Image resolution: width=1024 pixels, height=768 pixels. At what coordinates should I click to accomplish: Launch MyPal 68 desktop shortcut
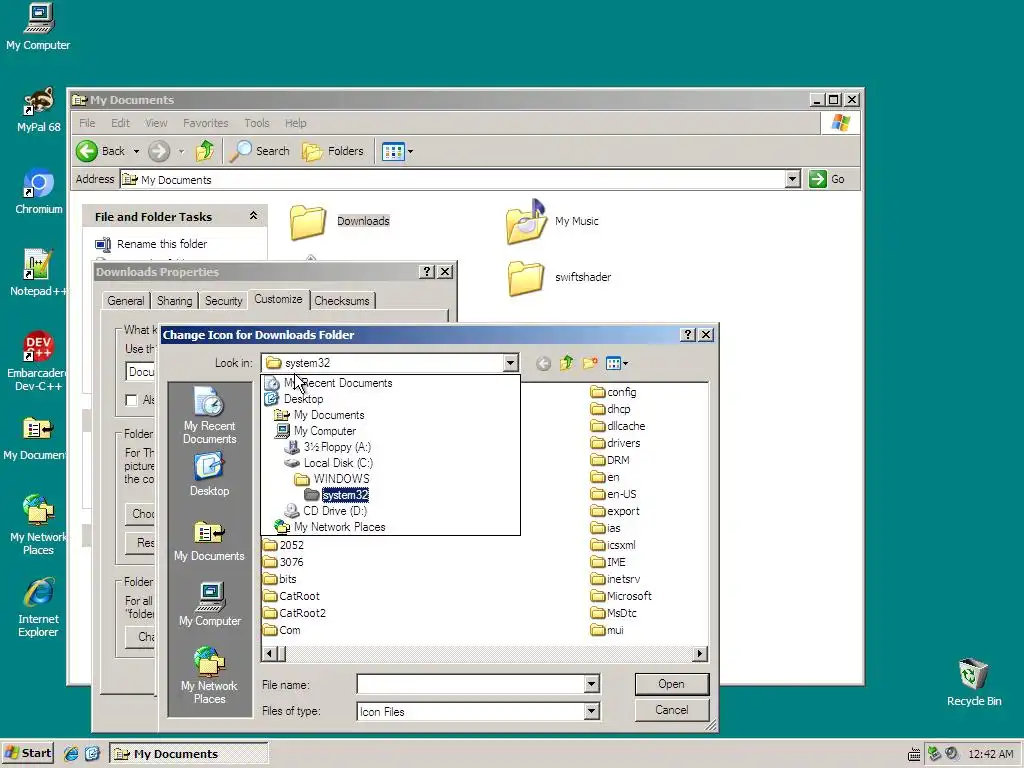[39, 110]
